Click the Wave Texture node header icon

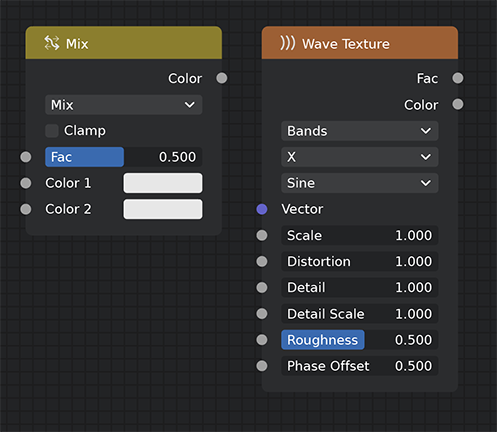[x=288, y=43]
